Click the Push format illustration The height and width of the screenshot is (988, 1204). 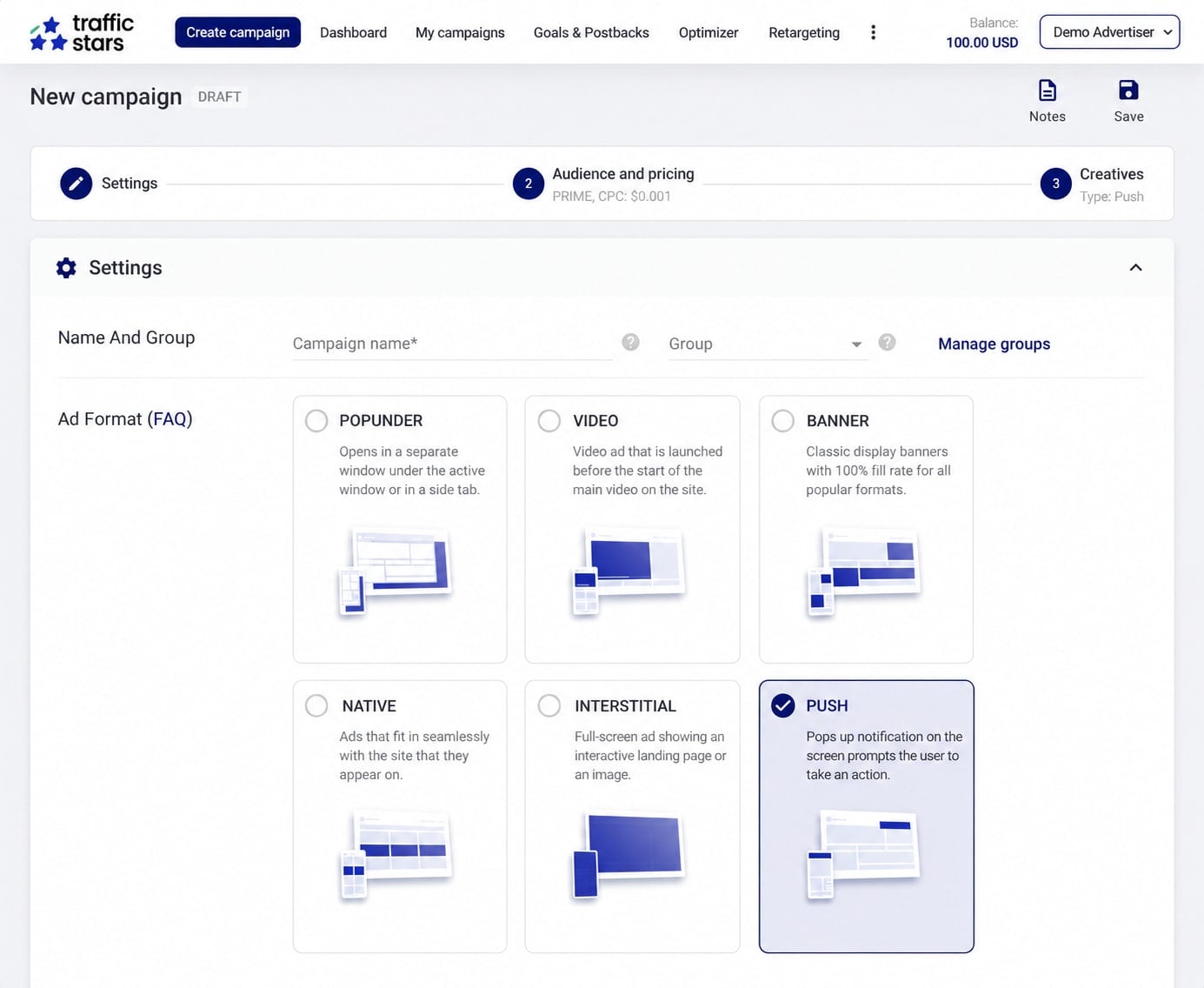pyautogui.click(x=863, y=855)
